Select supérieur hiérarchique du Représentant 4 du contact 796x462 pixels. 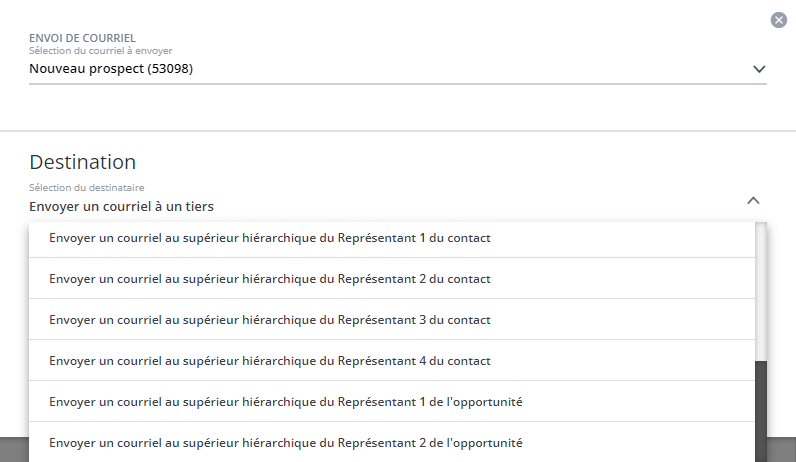(x=270, y=360)
